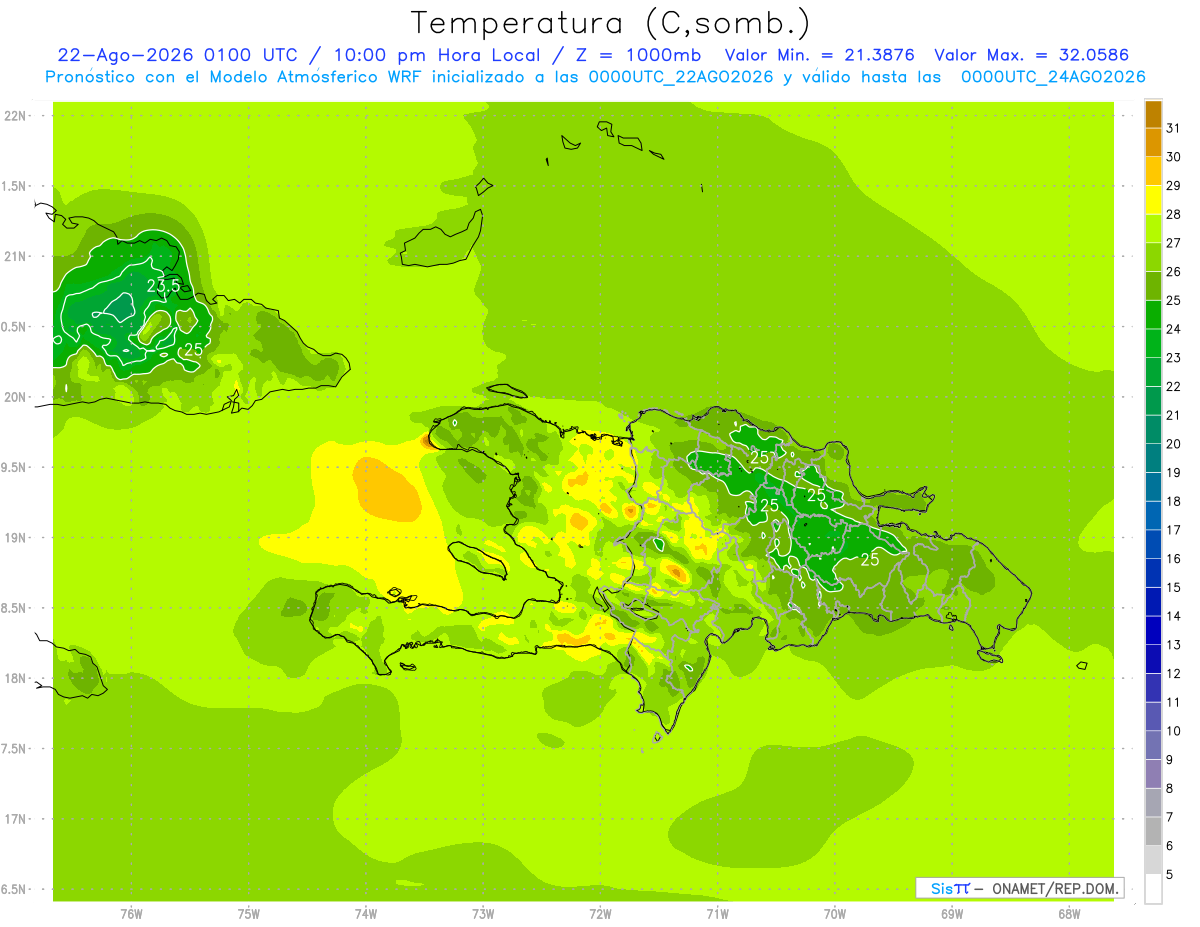
Task: Click "0000UTC_24AGO2026" valid-until time text
Action: pyautogui.click(x=1053, y=77)
